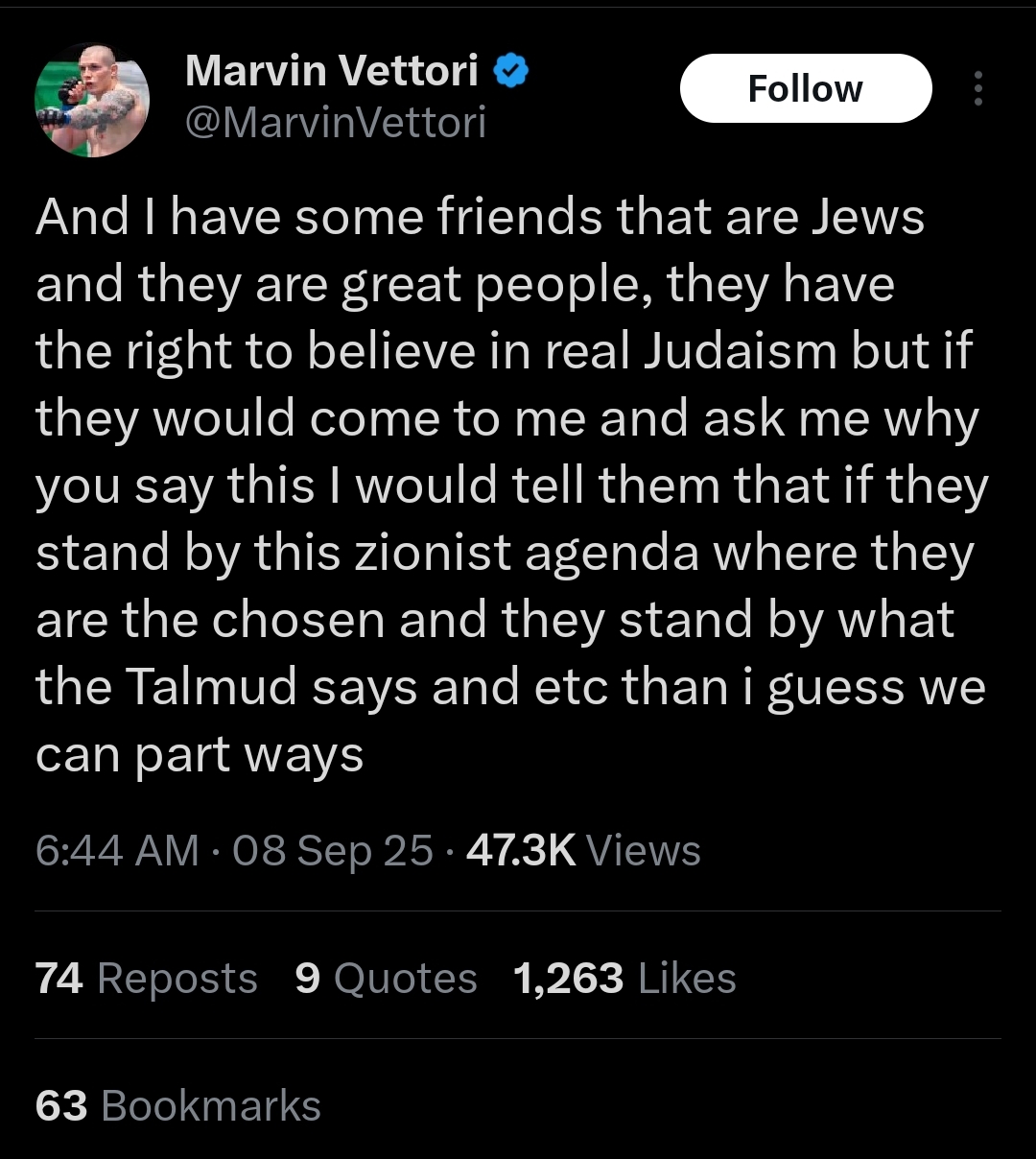This screenshot has height=1159, width=1036.
Task: Click the tweet body text
Action: (x=511, y=485)
